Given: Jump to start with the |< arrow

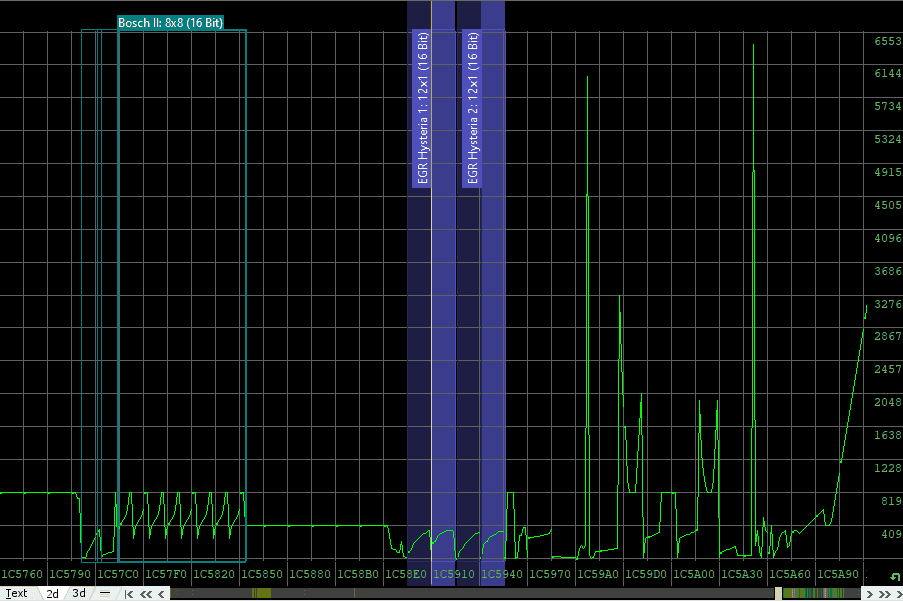Looking at the screenshot, I should 129,594.
